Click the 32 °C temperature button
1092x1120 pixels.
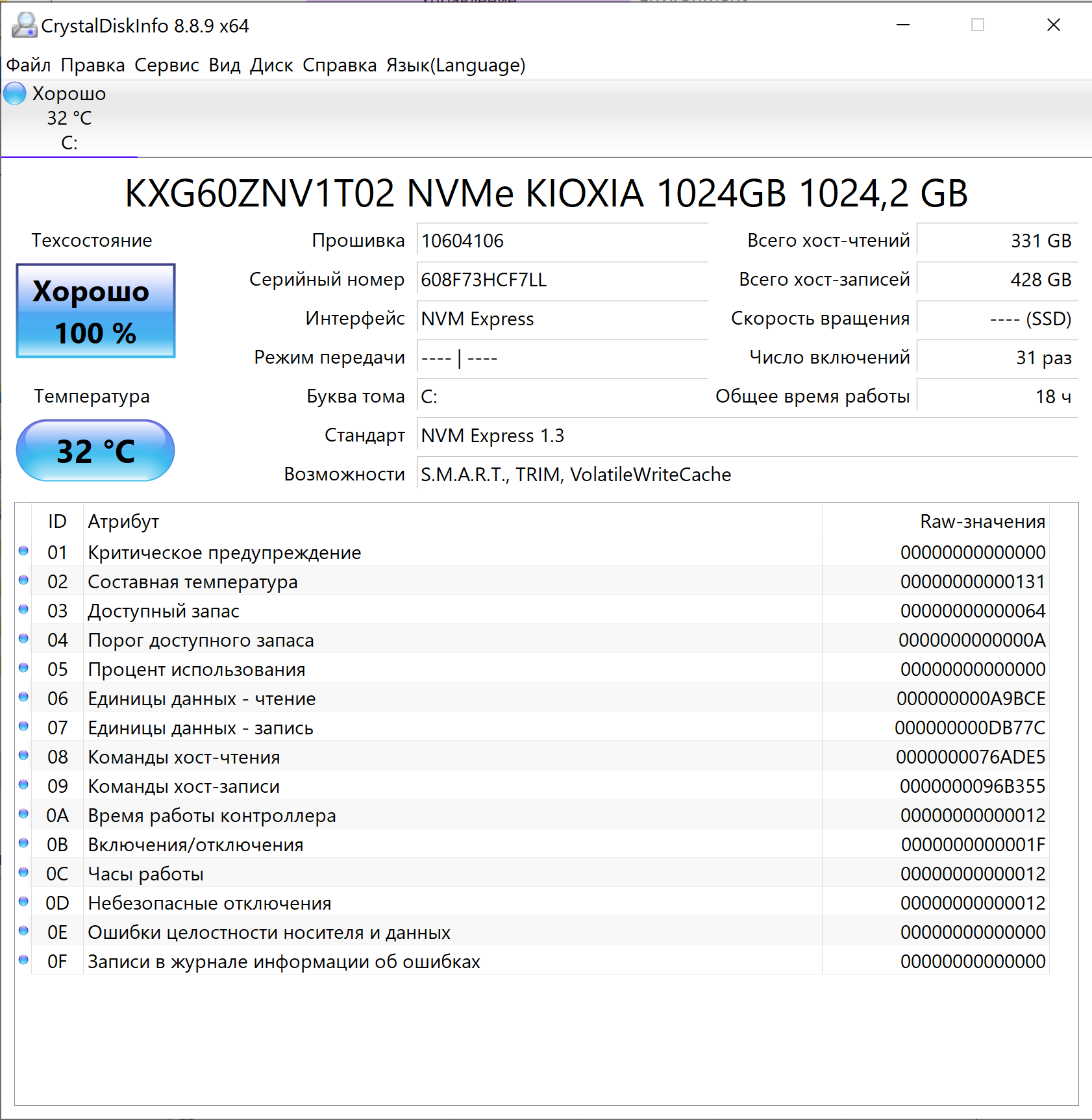point(95,451)
